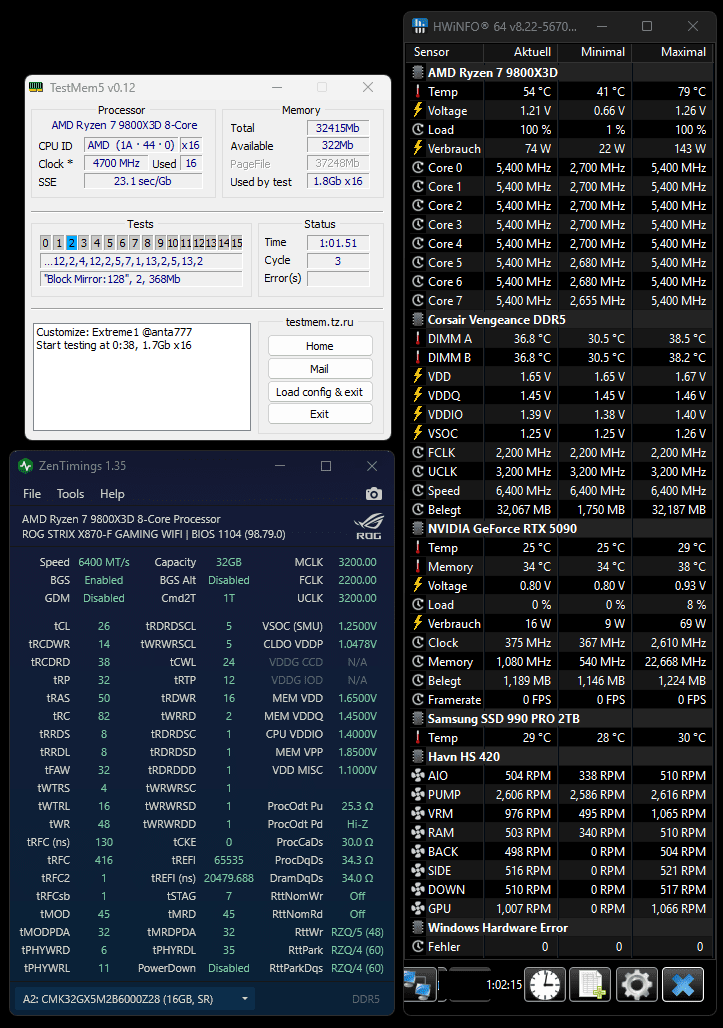The width and height of the screenshot is (723, 1028).
Task: Click the blue X close sensors icon
Action: (x=683, y=984)
